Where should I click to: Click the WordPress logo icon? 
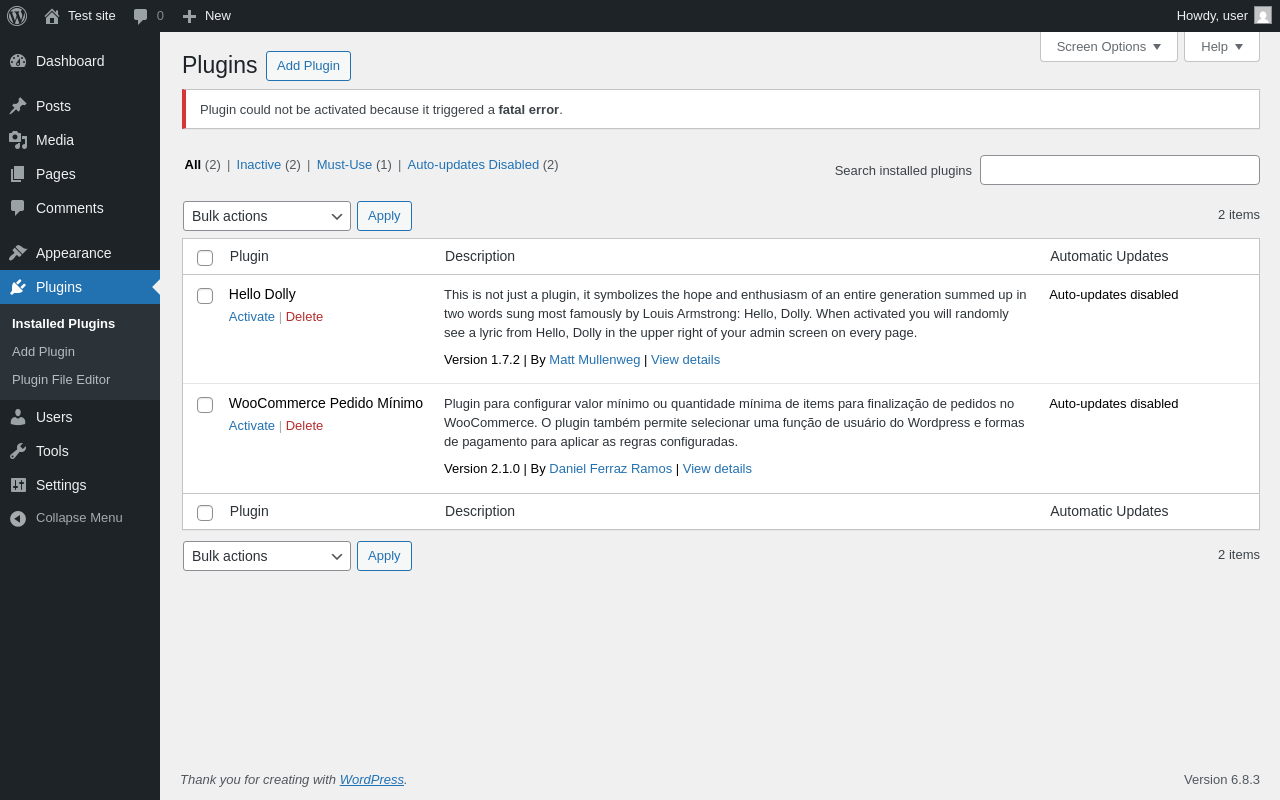pyautogui.click(x=17, y=16)
